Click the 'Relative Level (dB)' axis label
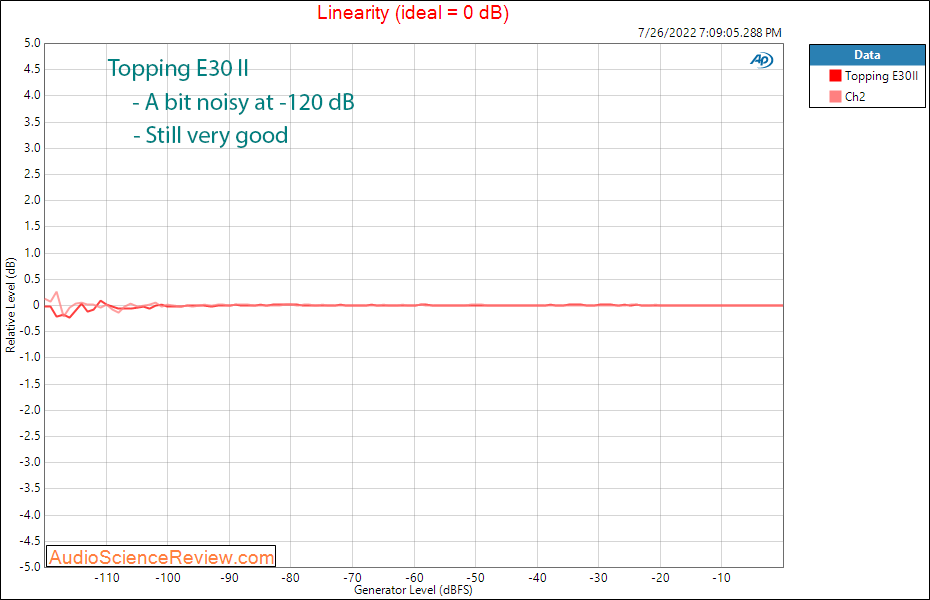Image resolution: width=930 pixels, height=600 pixels. pyautogui.click(x=10, y=305)
